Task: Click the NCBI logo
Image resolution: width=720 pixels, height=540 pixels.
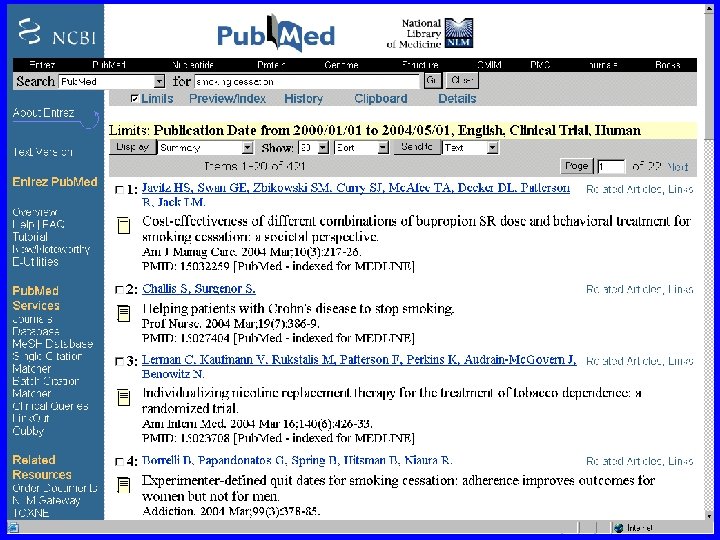Action: [57, 32]
